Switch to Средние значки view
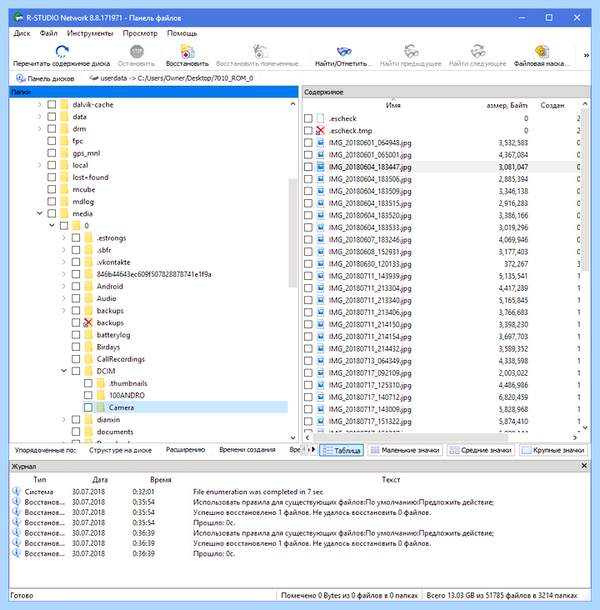Viewport: 600px width, 610px height. (481, 450)
